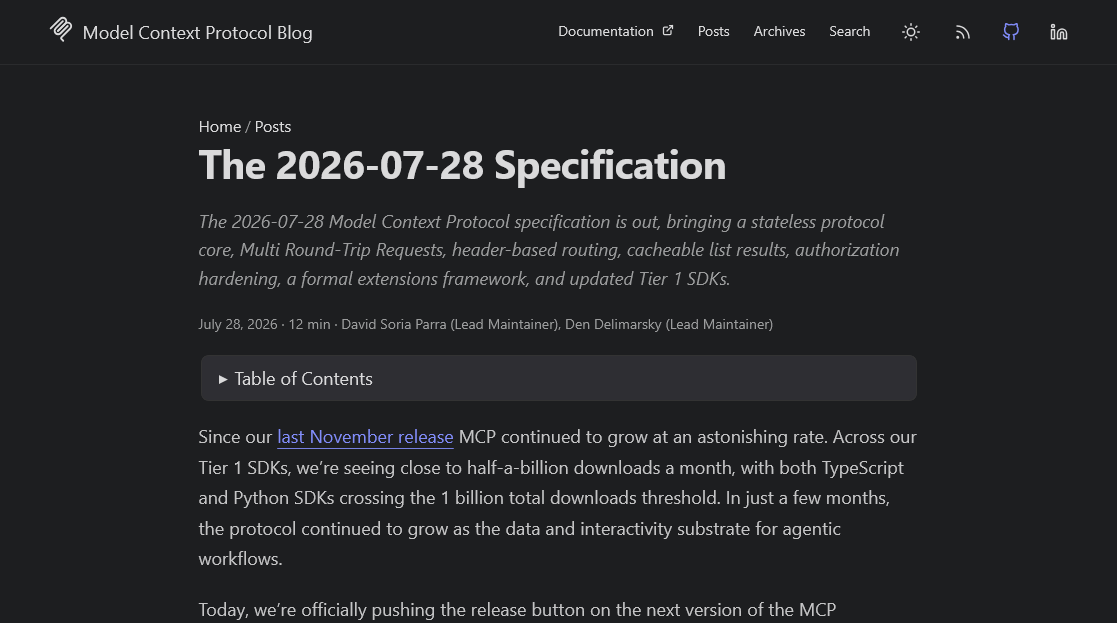Click the Posts breadcrumb link
Screen dimensions: 1117x623
273,127
